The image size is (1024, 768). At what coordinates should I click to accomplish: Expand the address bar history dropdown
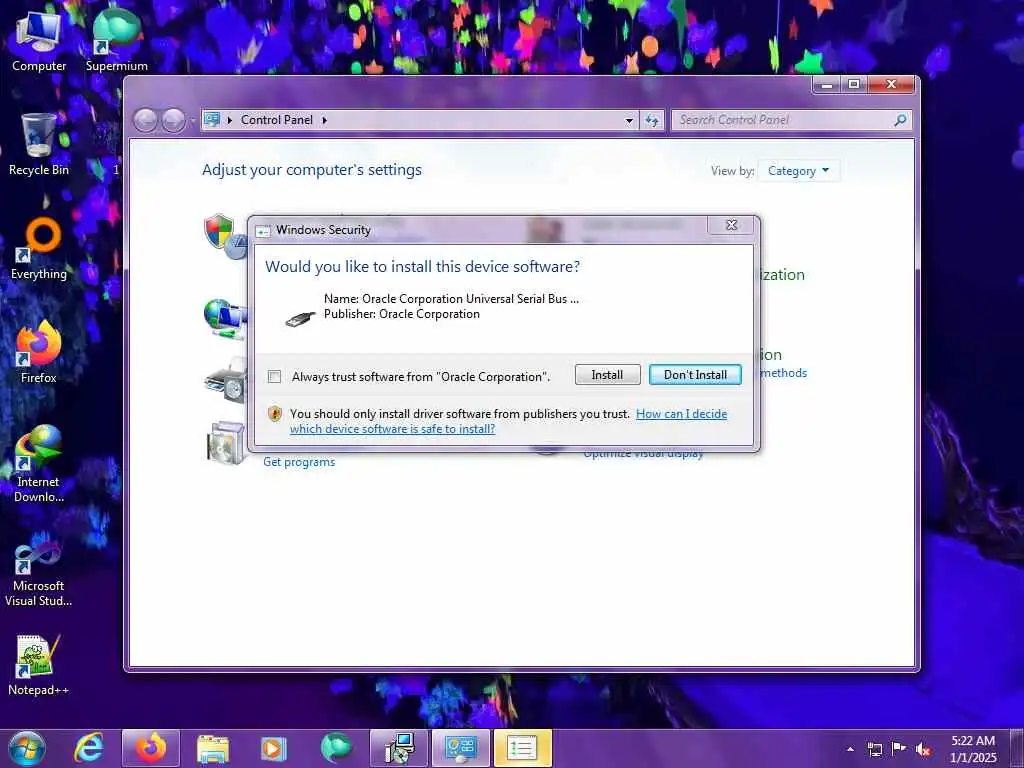629,120
